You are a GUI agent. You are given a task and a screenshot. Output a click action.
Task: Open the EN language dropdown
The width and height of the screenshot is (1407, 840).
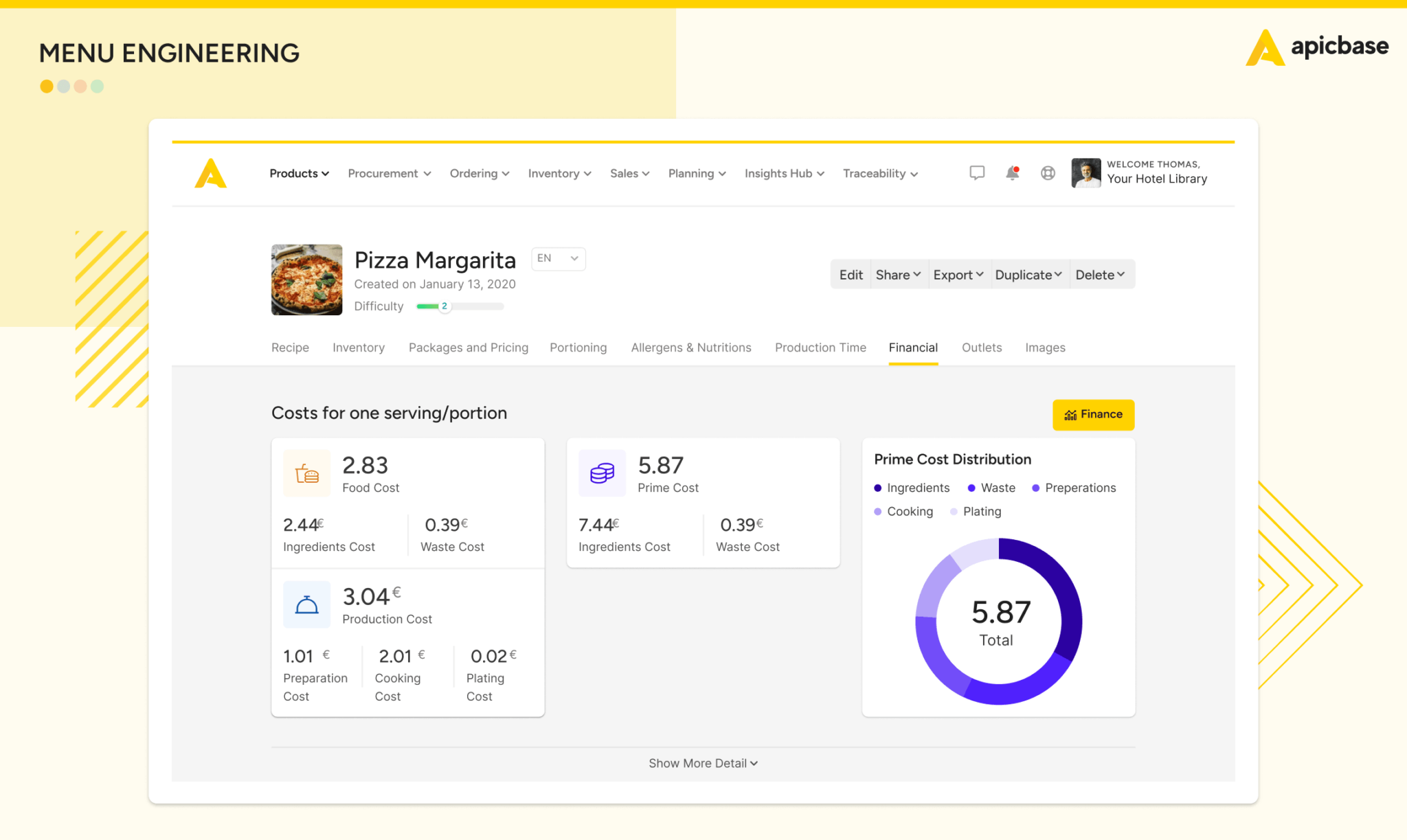click(x=558, y=258)
